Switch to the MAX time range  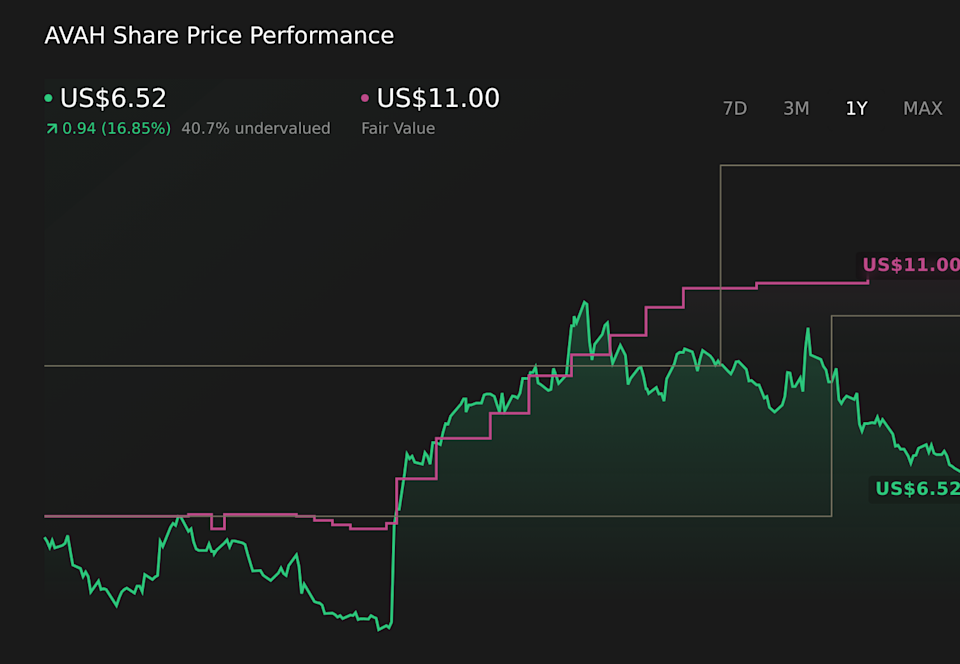coord(921,108)
